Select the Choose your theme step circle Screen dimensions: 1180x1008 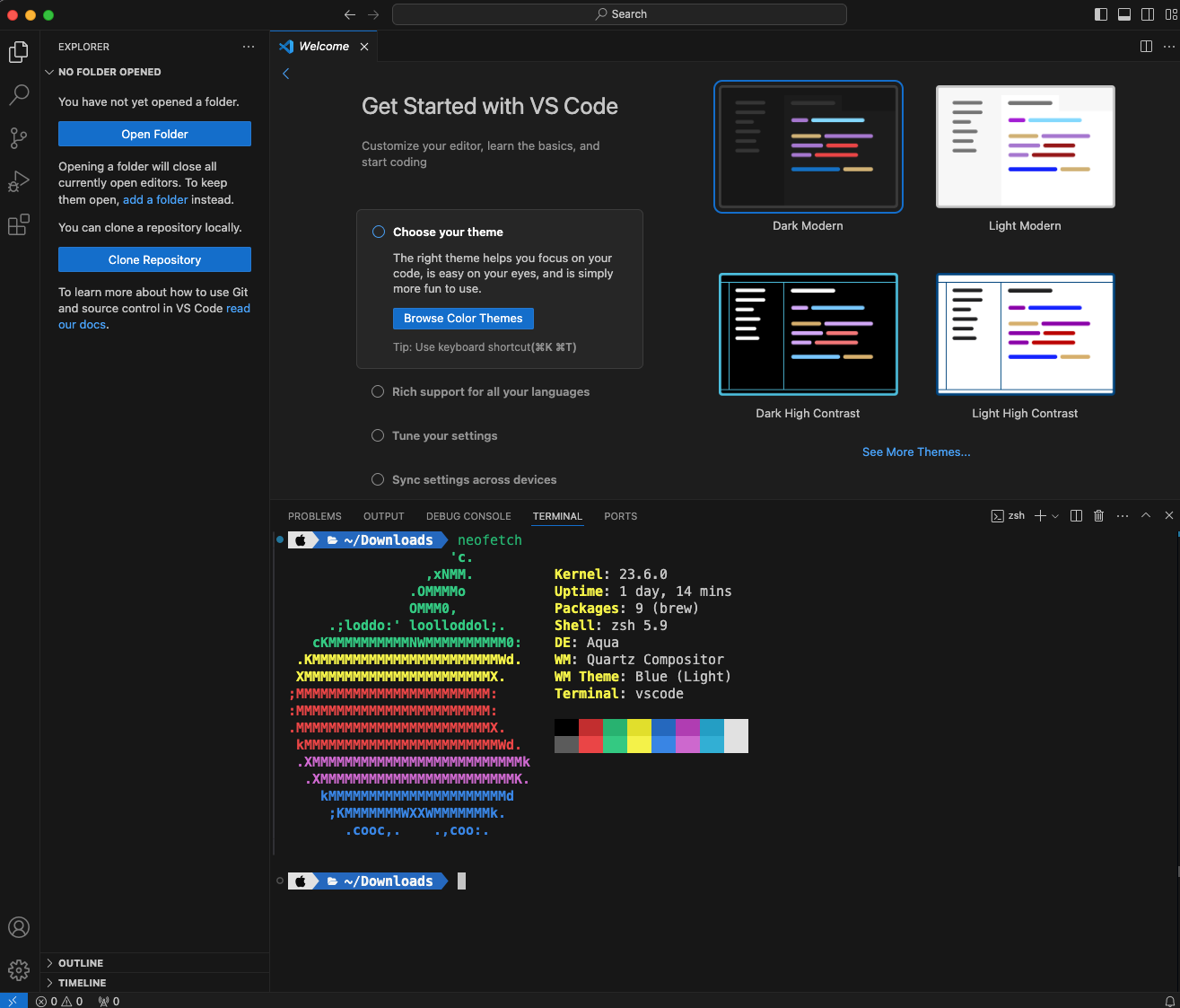tap(379, 232)
